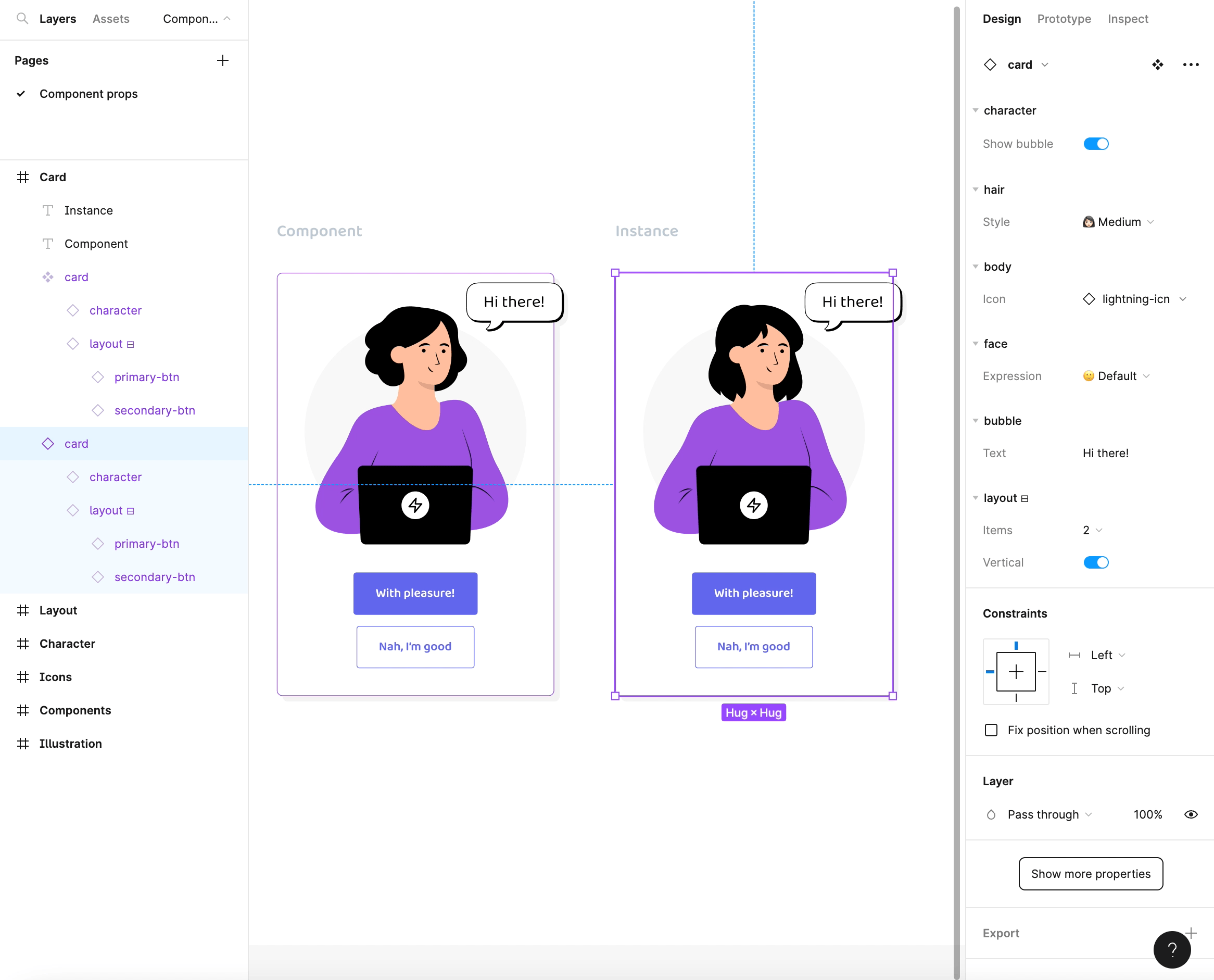Open the three-dot instance options menu
The height and width of the screenshot is (980, 1214).
pyautogui.click(x=1190, y=65)
